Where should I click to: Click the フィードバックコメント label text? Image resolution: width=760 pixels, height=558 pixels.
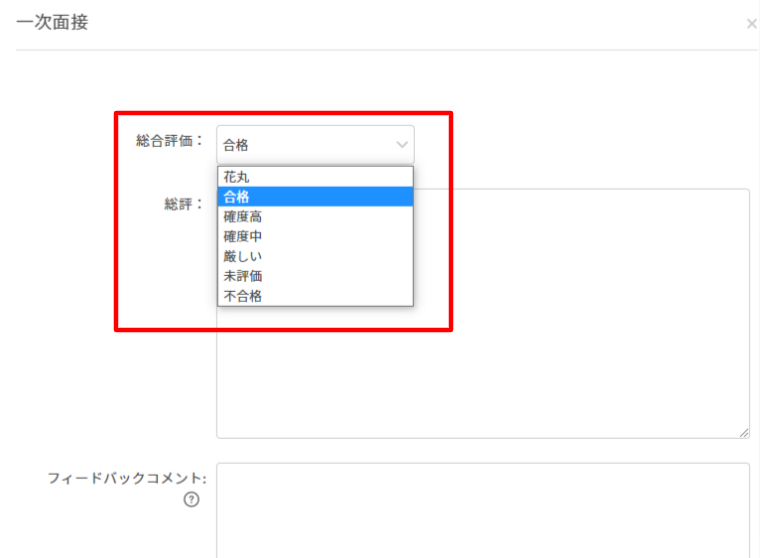[x=126, y=478]
